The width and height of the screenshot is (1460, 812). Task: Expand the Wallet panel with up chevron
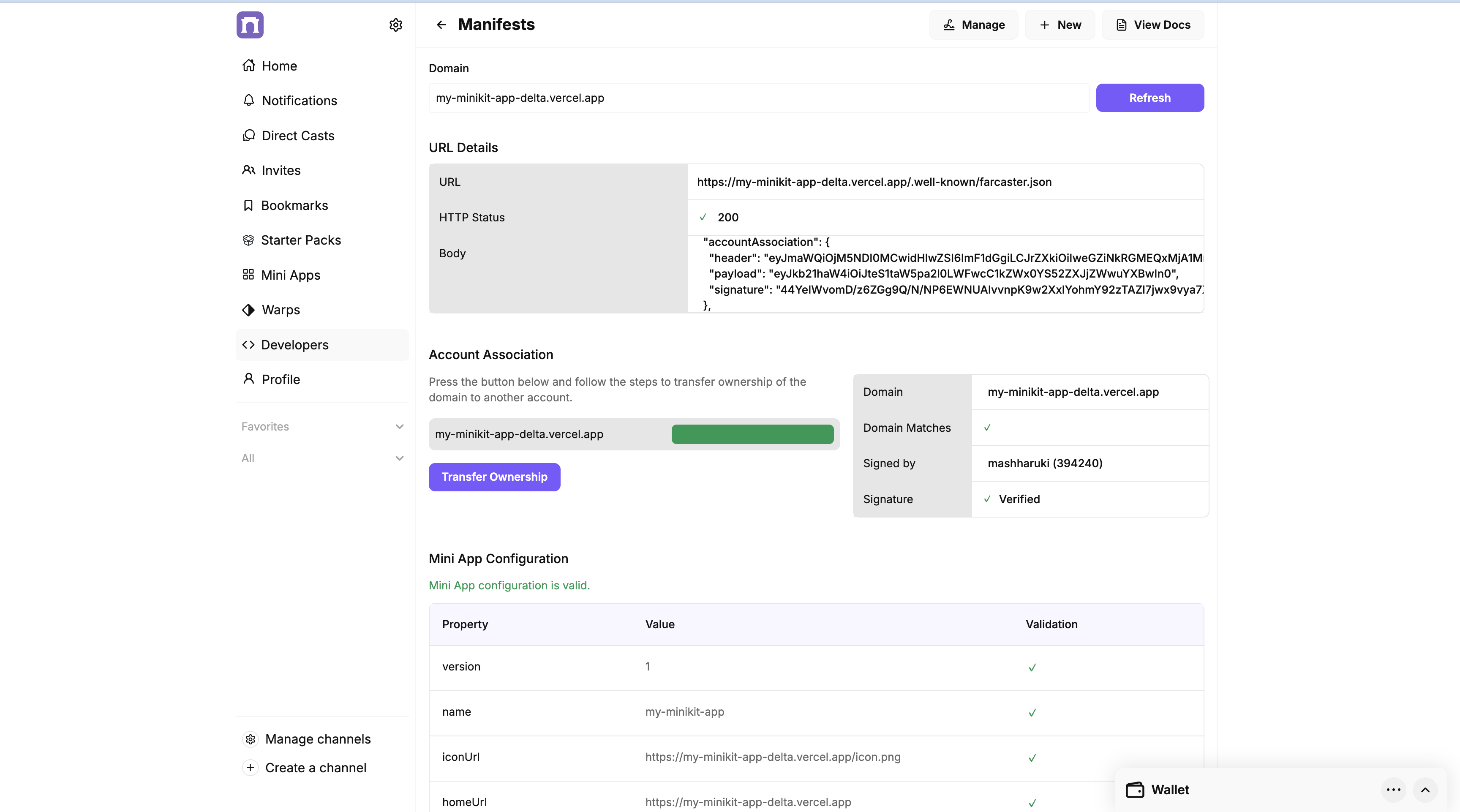1425,789
